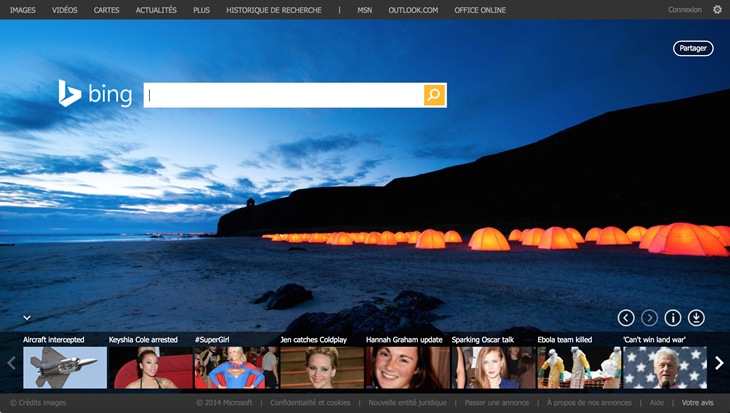730x413 pixels.
Task: Open Confidentialité et cookies link
Action: tap(310, 403)
